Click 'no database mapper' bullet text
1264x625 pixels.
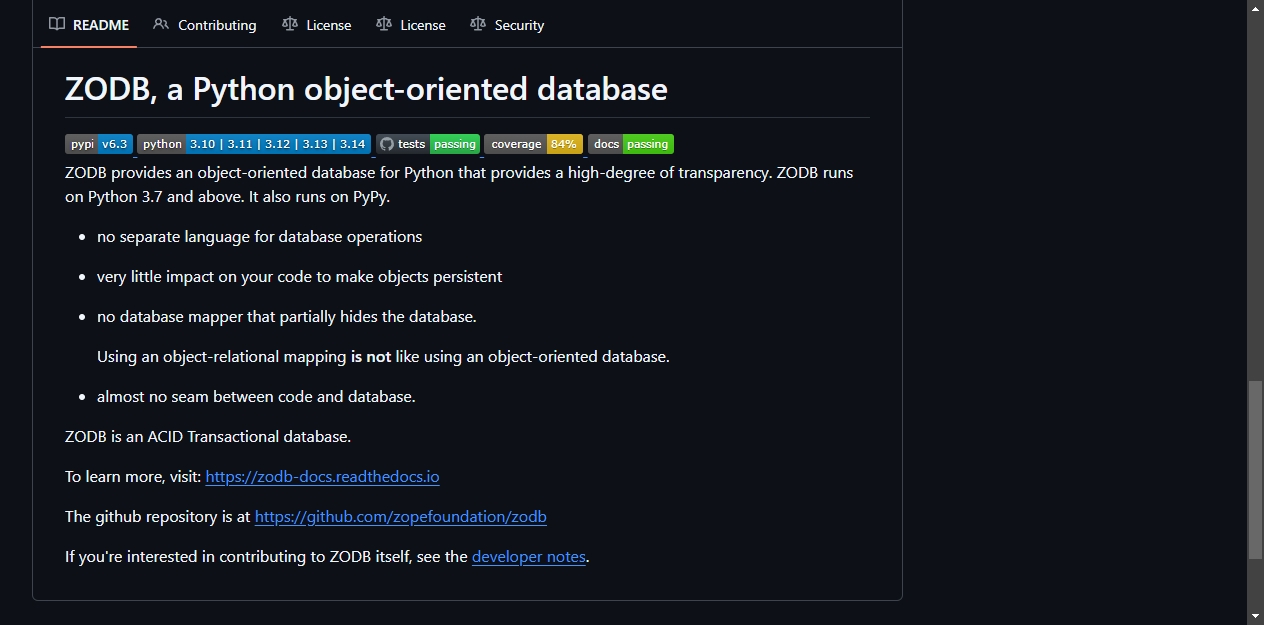[x=287, y=317]
